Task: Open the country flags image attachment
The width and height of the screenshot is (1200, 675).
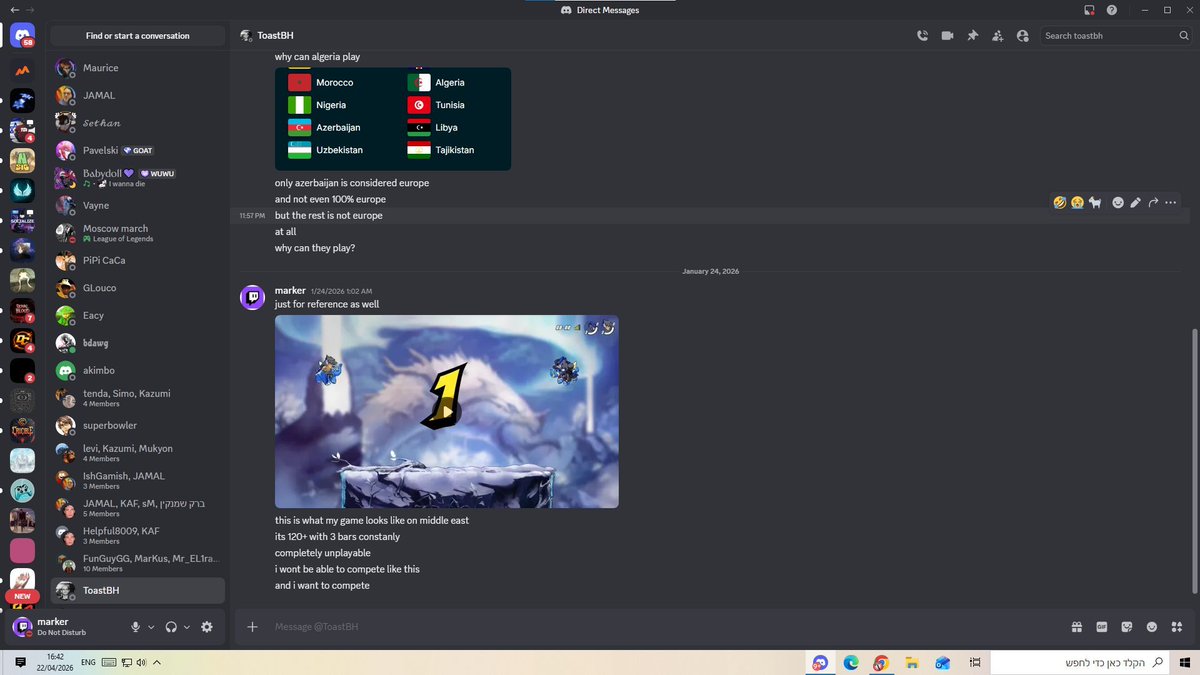Action: (393, 119)
